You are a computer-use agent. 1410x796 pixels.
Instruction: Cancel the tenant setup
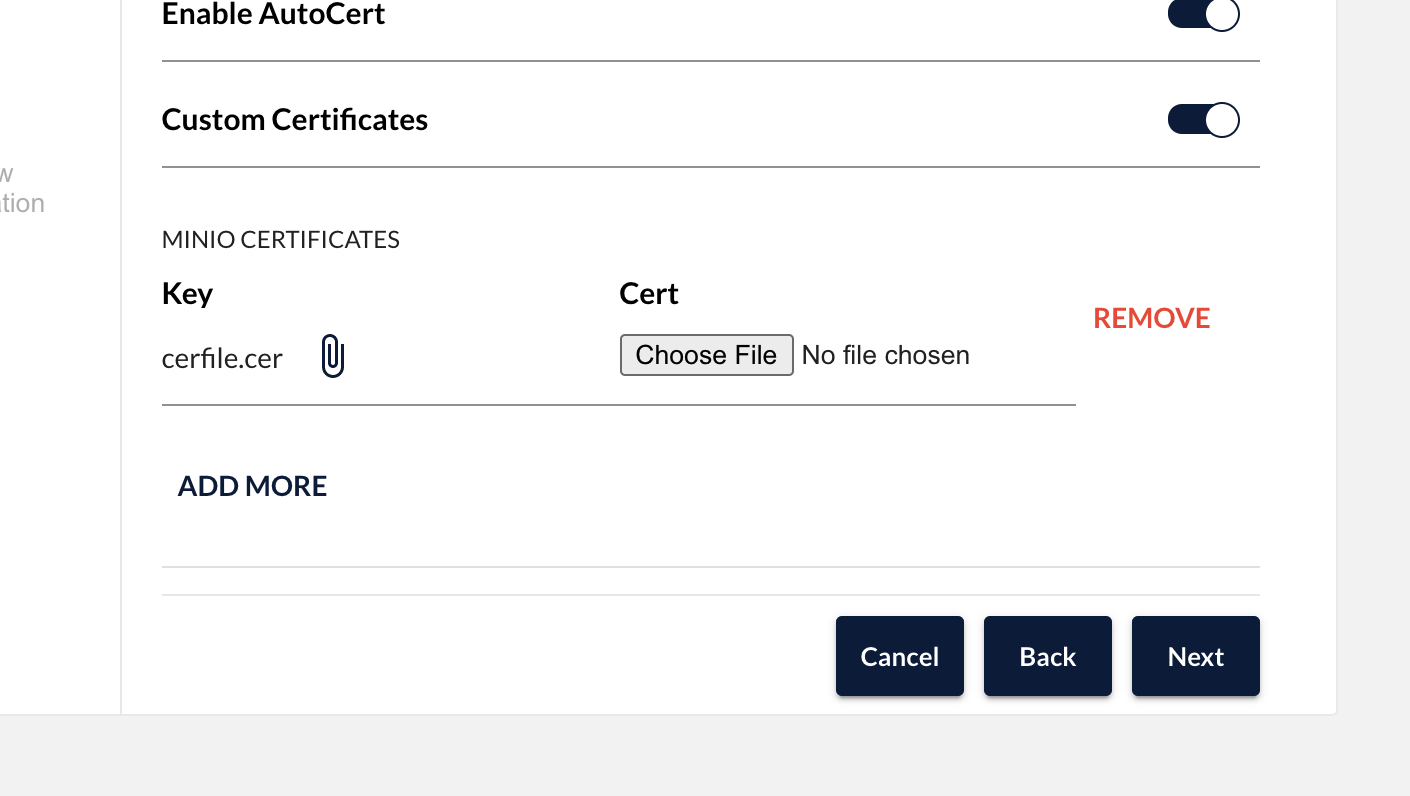(x=900, y=656)
